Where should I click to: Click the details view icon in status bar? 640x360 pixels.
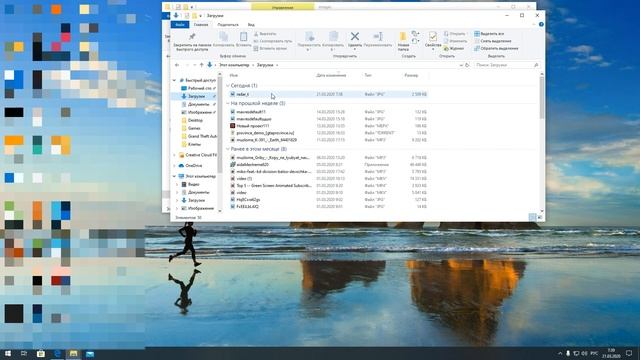point(533,217)
